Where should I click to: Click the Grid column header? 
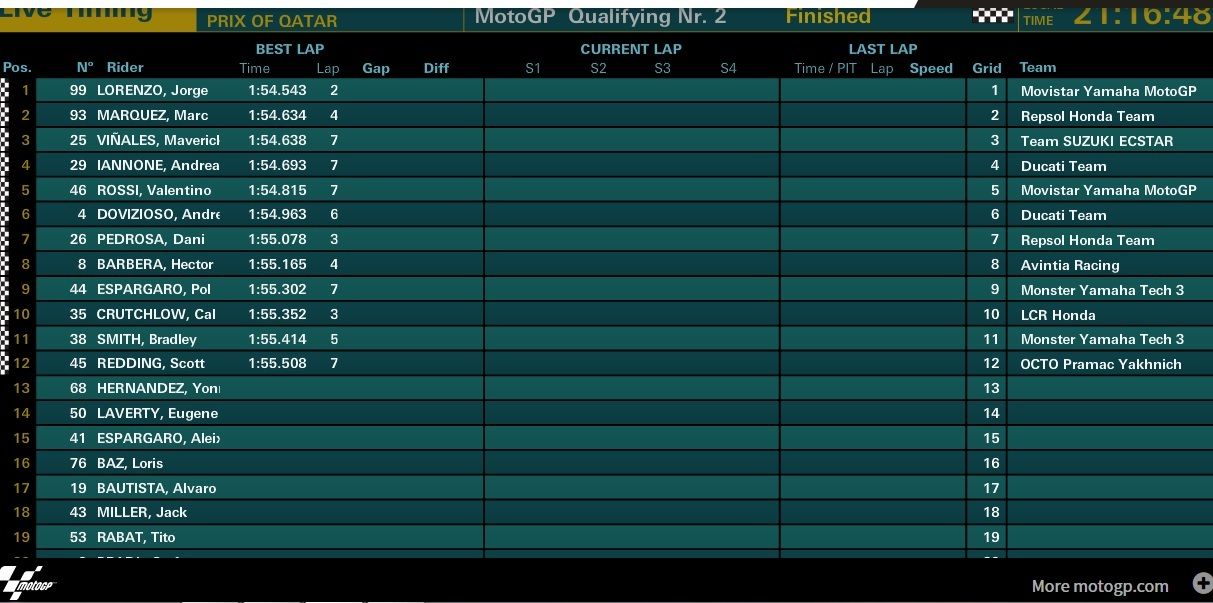tap(987, 69)
